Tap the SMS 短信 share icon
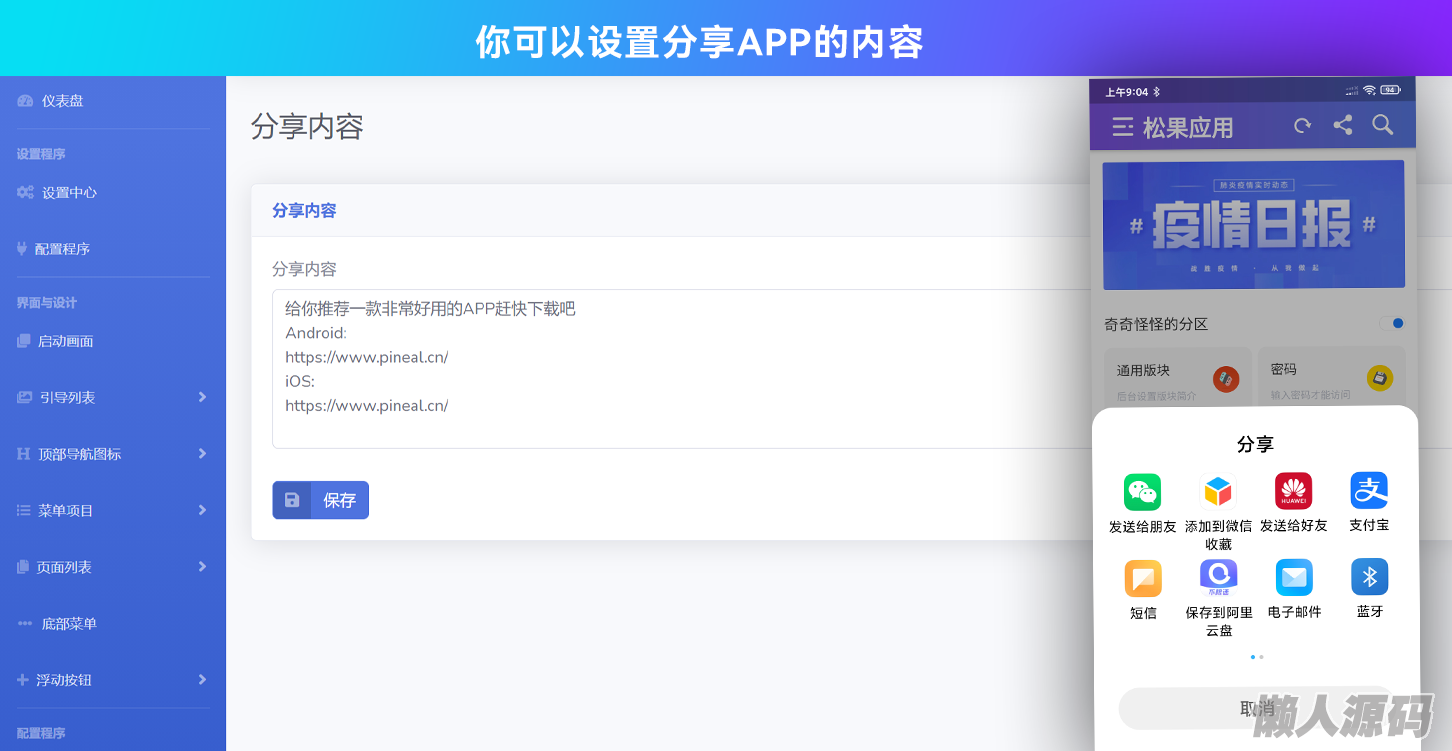Viewport: 1452px width, 751px height. click(1143, 578)
